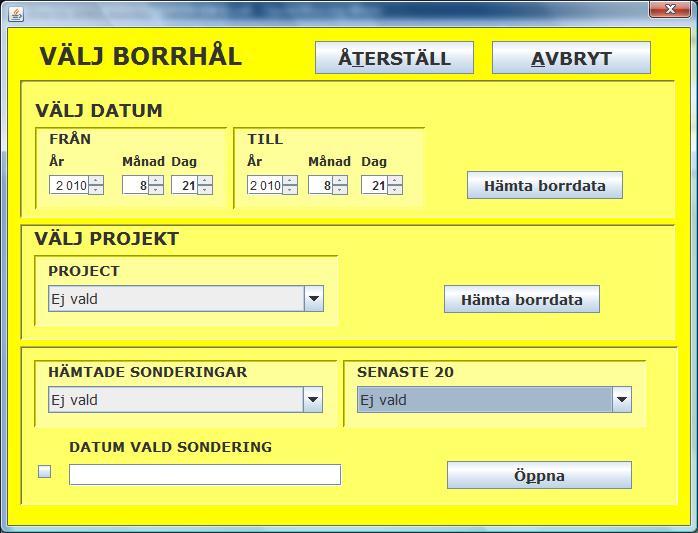Close the window with the X button
This screenshot has width=698, height=533.
(x=670, y=9)
